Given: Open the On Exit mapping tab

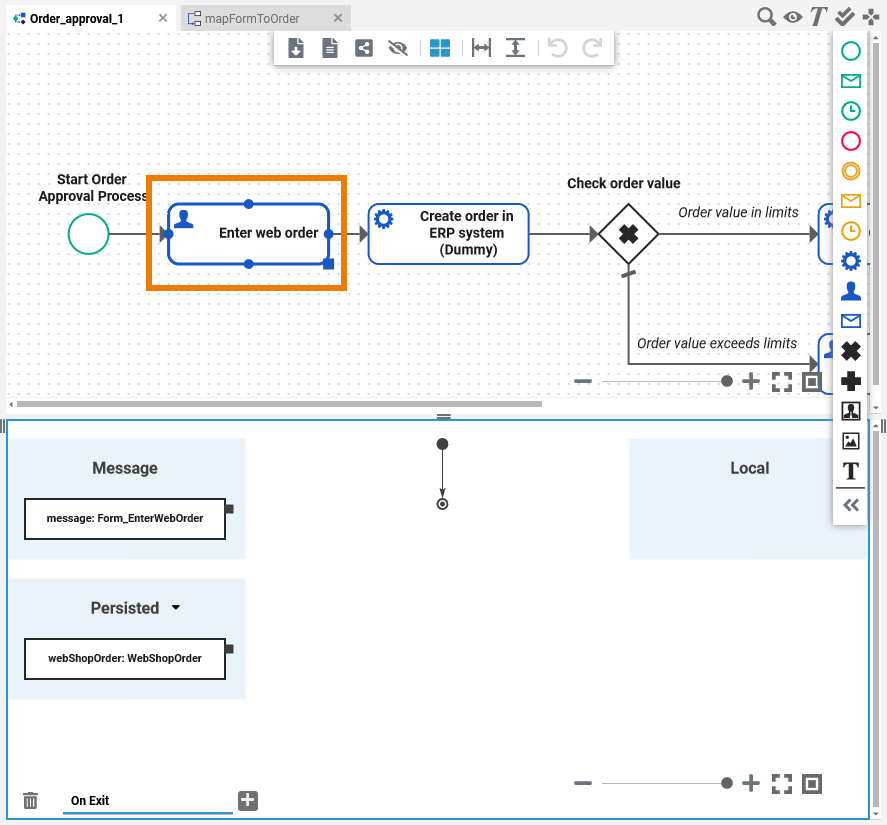Looking at the screenshot, I should coord(90,800).
